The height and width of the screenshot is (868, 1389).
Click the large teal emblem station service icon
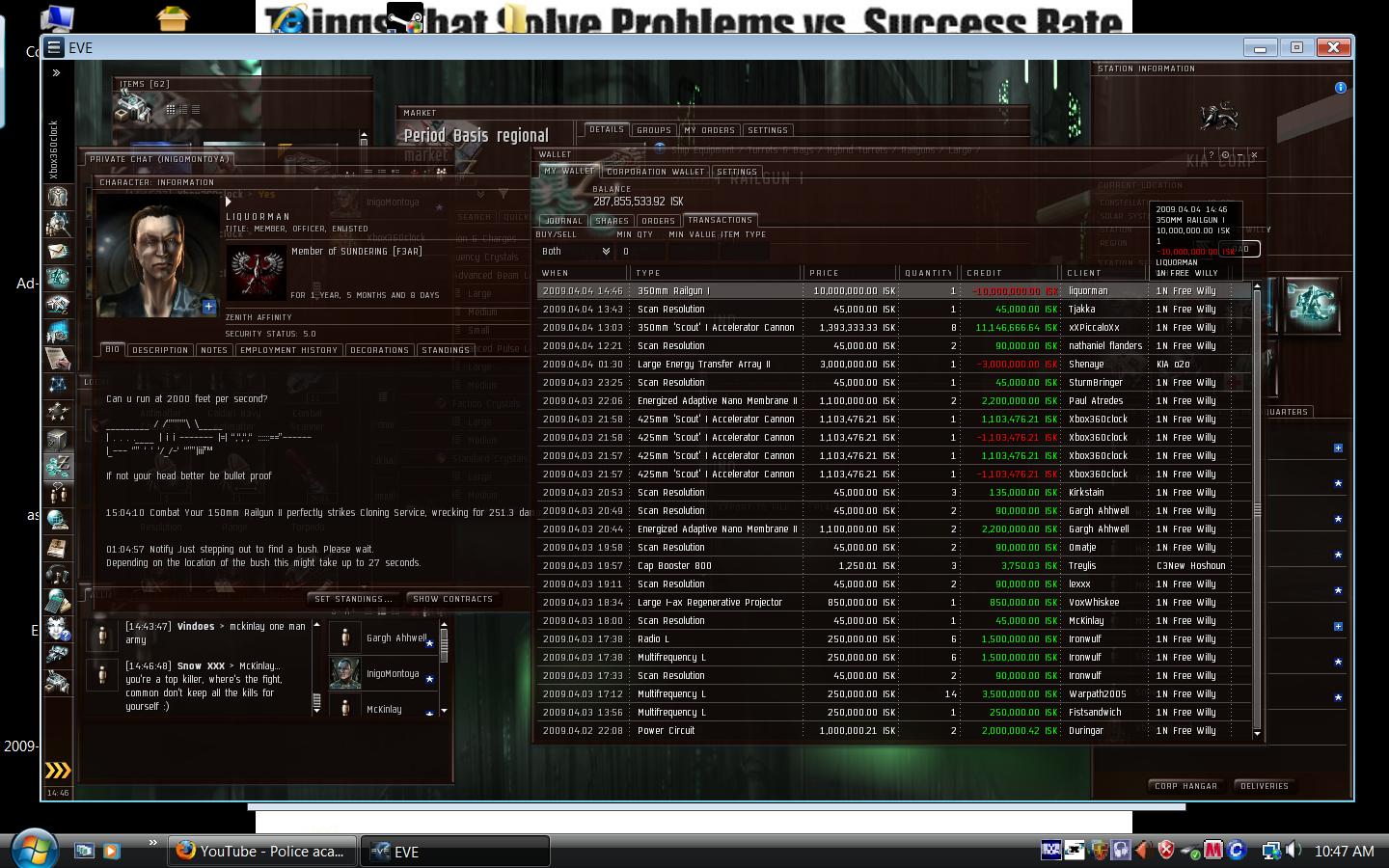point(1311,305)
